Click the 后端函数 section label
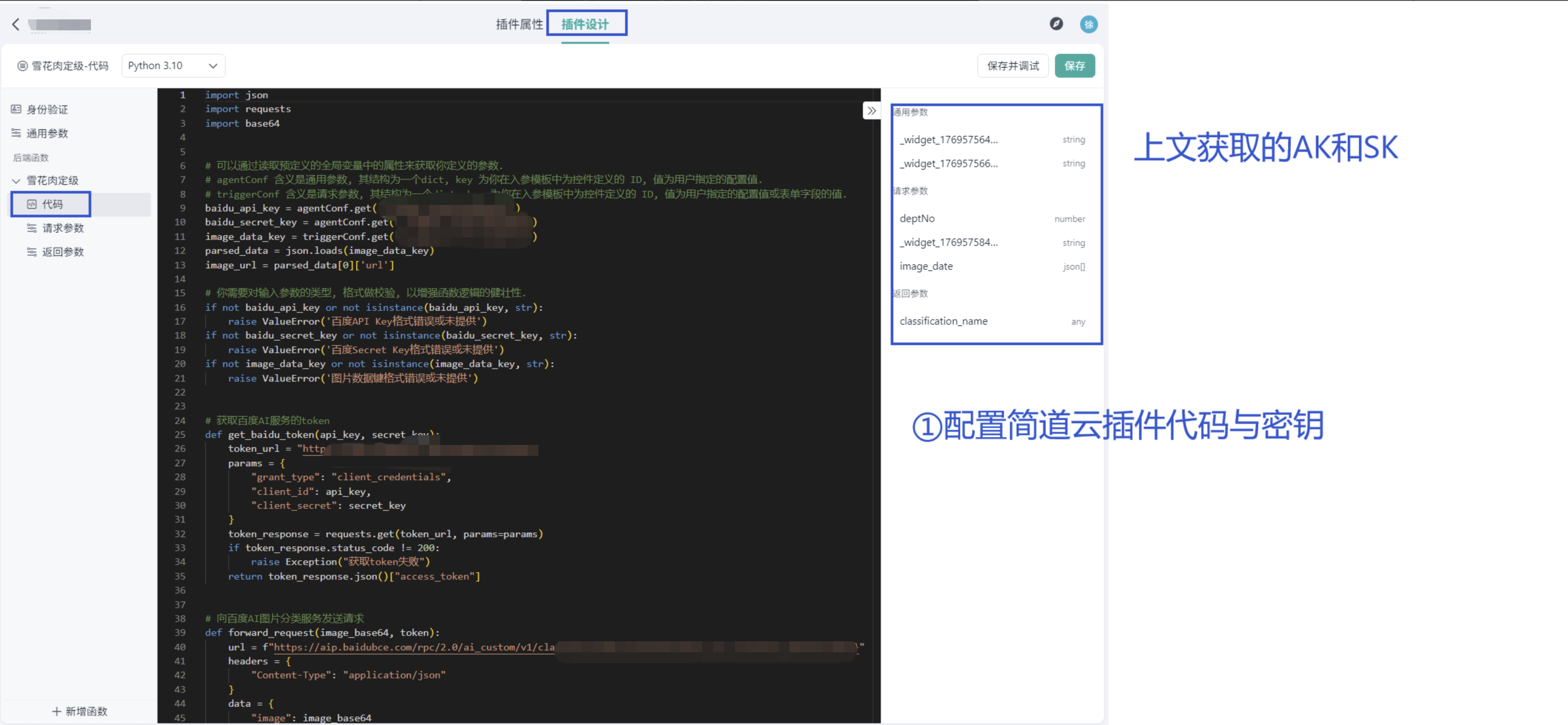 click(x=31, y=158)
